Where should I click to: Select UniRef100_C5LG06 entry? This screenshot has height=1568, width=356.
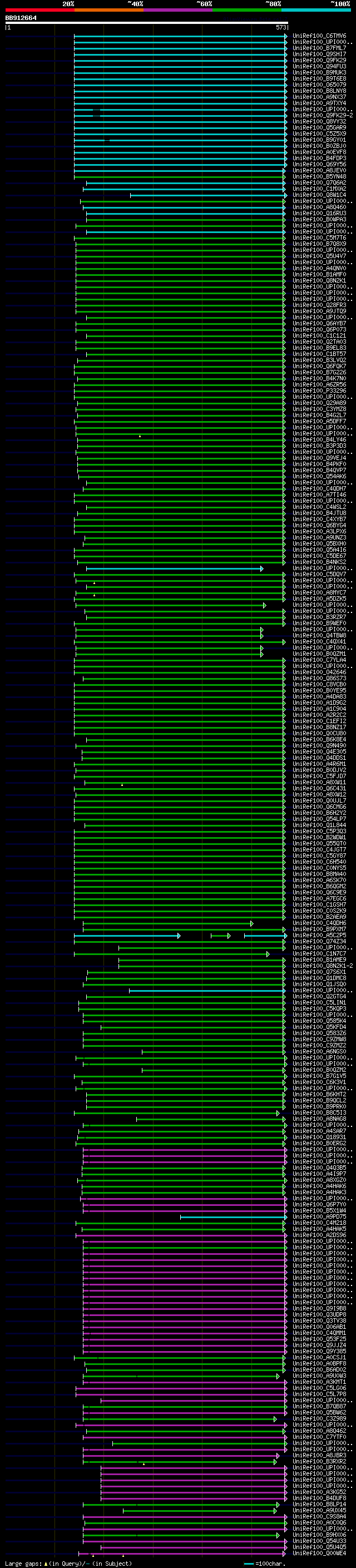click(319, 1388)
